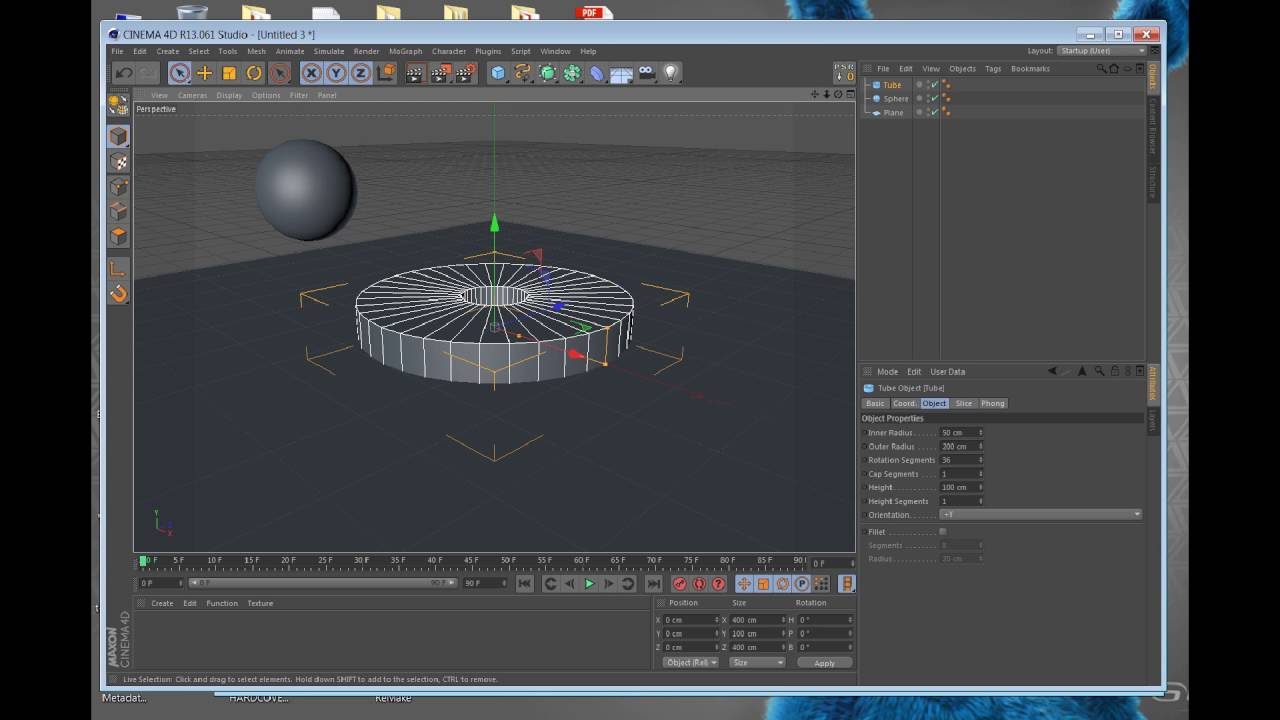Viewport: 1280px width, 720px height.
Task: Open the spline tools icon
Action: pyautogui.click(x=523, y=73)
